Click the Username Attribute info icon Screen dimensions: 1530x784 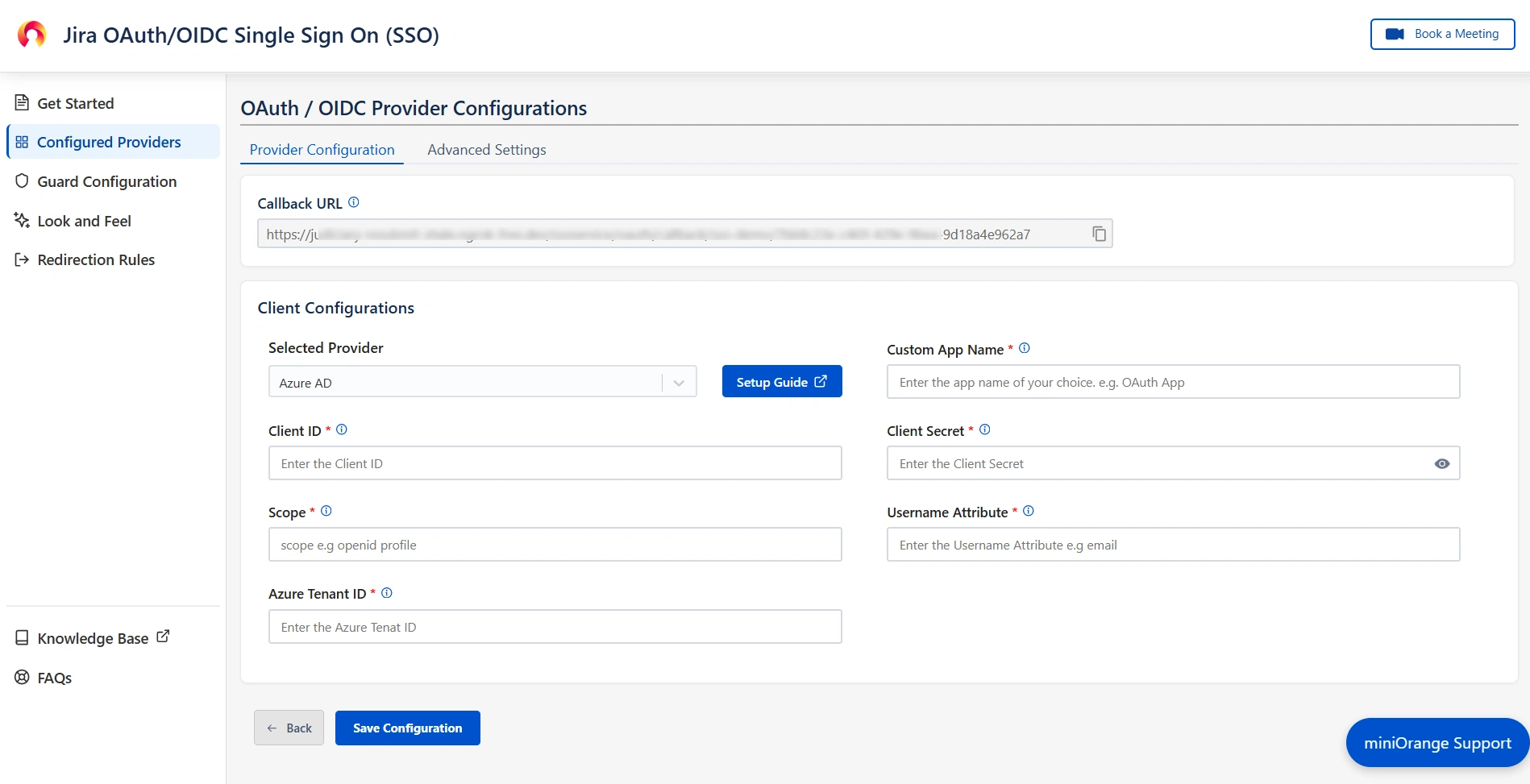[x=1028, y=511]
